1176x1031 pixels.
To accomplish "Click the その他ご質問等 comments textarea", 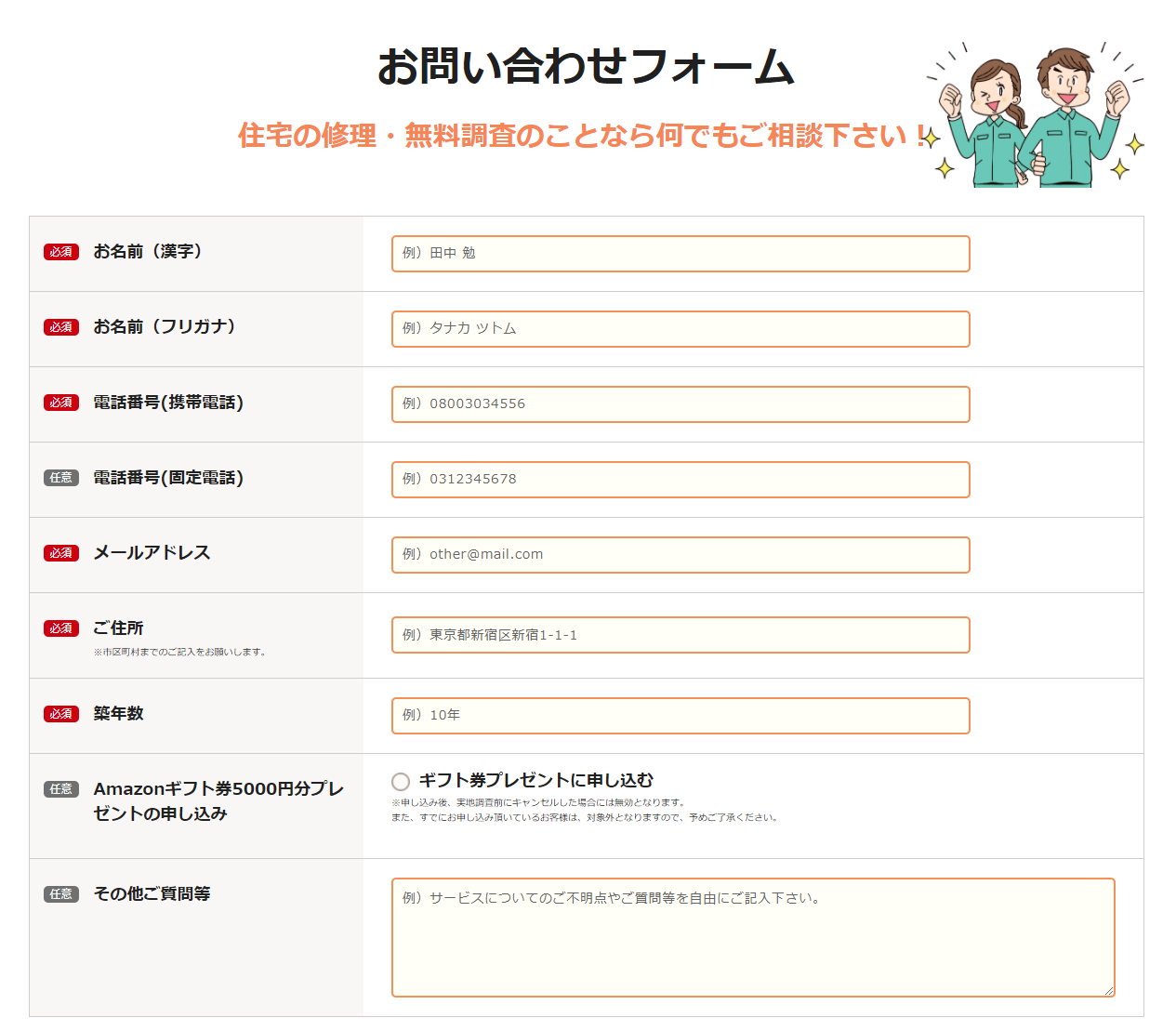I will pyautogui.click(x=752, y=937).
